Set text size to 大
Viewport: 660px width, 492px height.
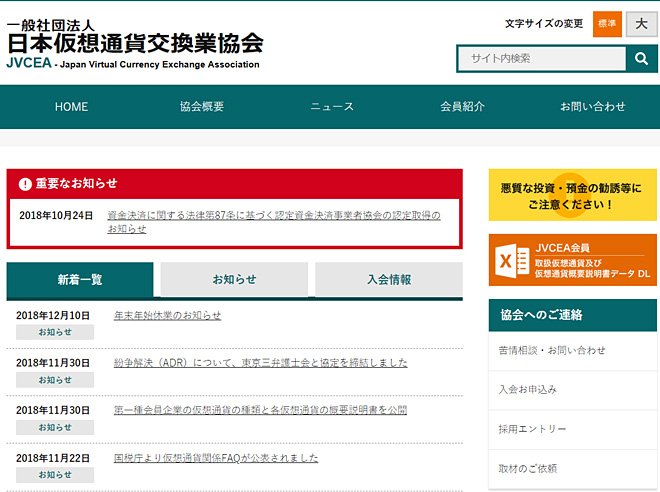641,24
